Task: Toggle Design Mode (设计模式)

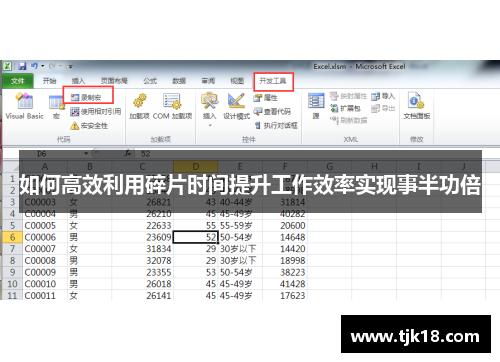Action: pyautogui.click(x=236, y=106)
